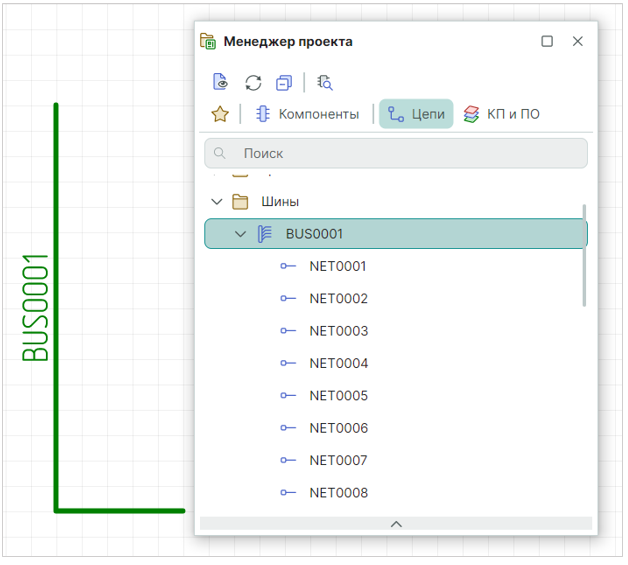Click the tree's vertical scrollbar

coord(584,255)
